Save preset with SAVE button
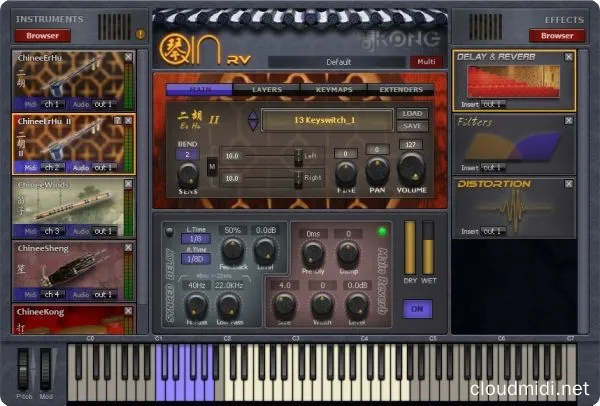This screenshot has width=600, height=406. pos(412,126)
